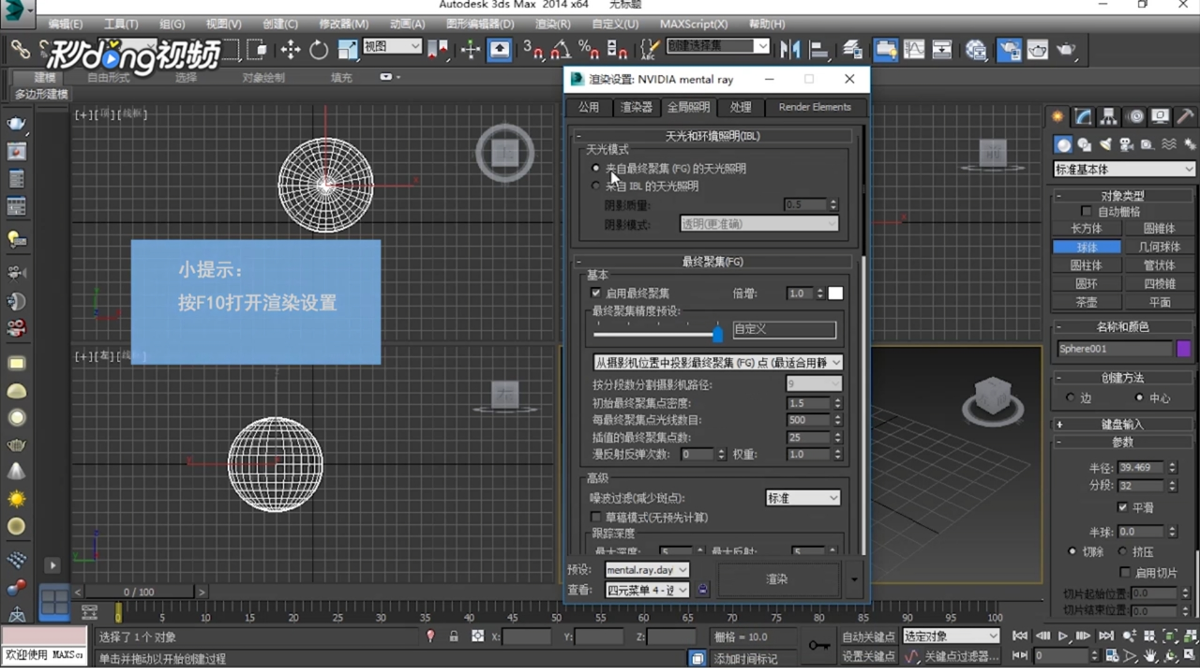
Task: Select skylight from Final Gather (FG) radio
Action: click(597, 169)
